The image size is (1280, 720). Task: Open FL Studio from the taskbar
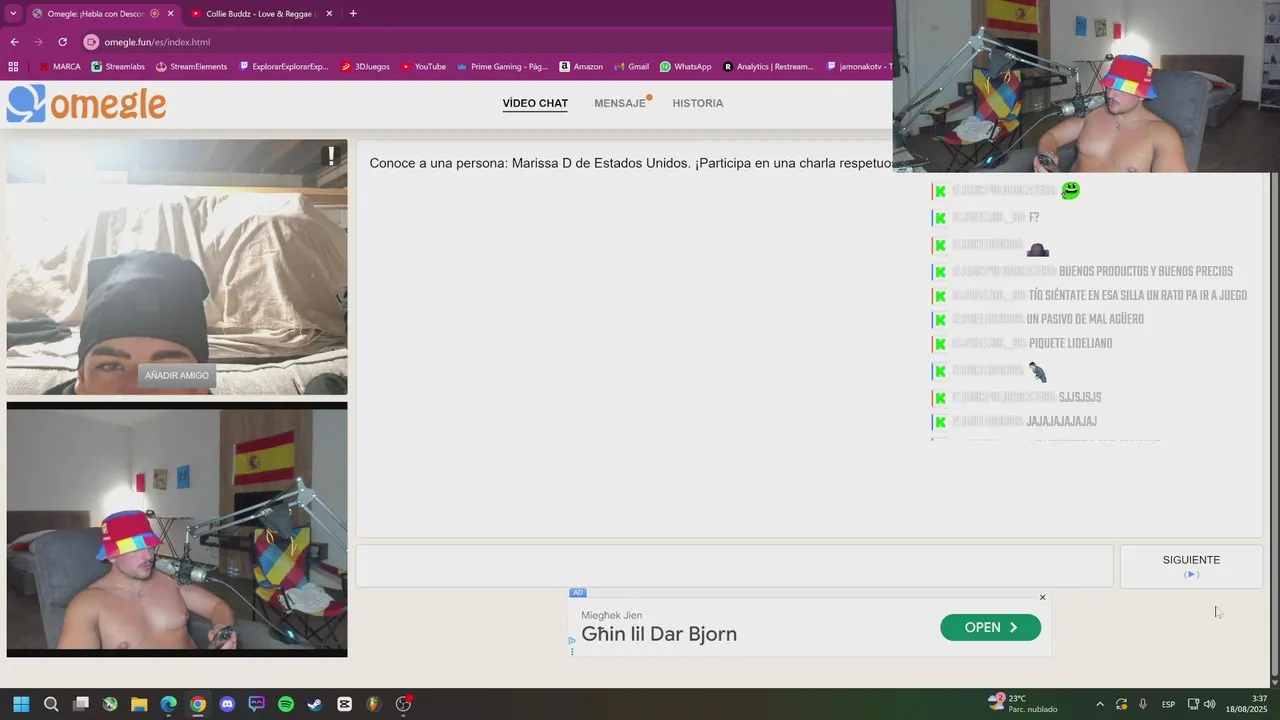374,704
